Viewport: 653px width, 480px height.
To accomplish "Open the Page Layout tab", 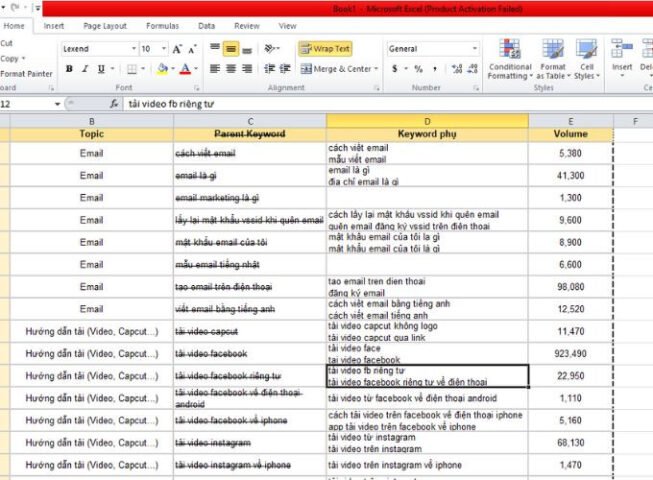I will click(x=105, y=26).
